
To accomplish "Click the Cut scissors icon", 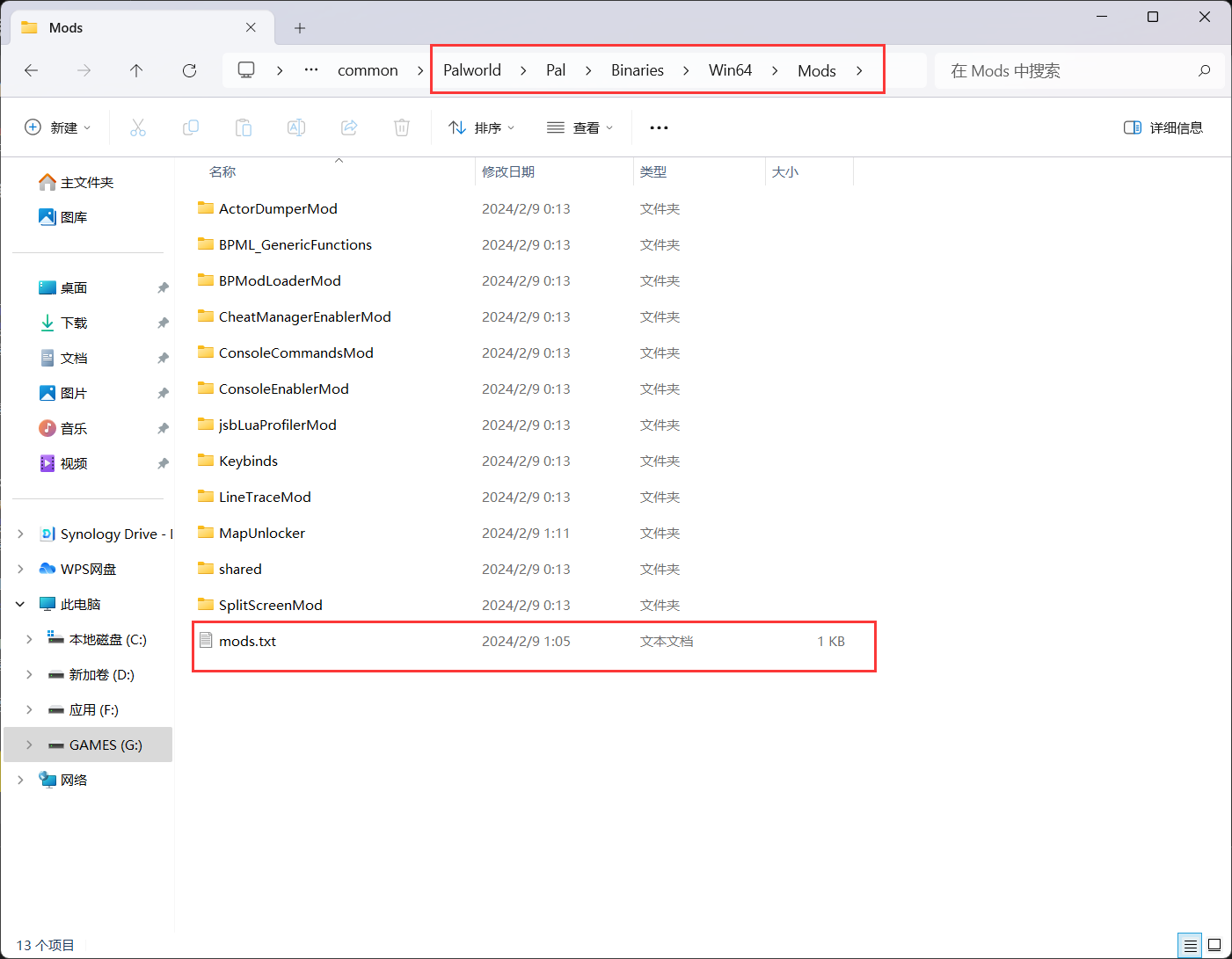I will (138, 127).
